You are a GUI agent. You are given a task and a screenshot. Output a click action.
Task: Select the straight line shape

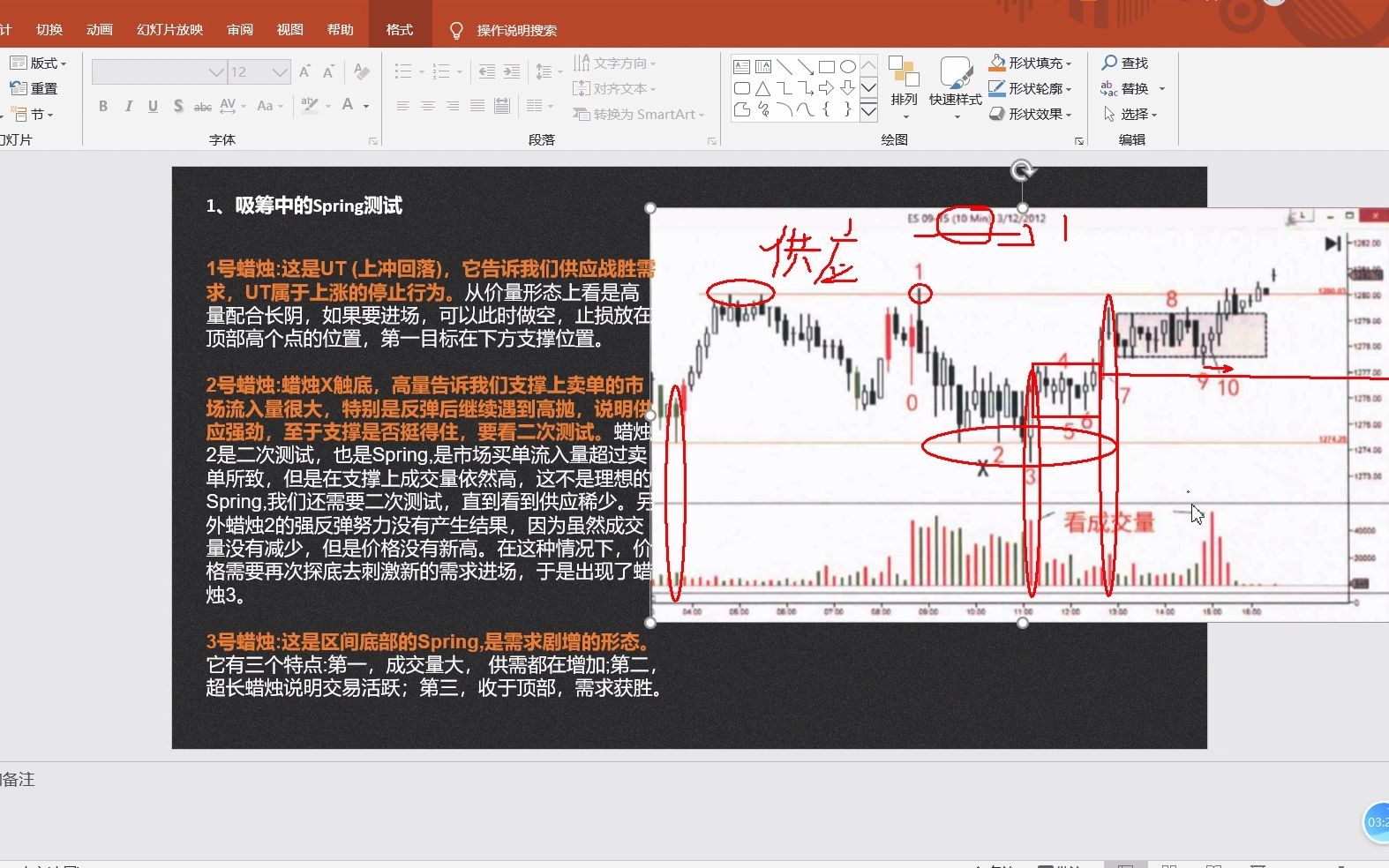(785, 67)
